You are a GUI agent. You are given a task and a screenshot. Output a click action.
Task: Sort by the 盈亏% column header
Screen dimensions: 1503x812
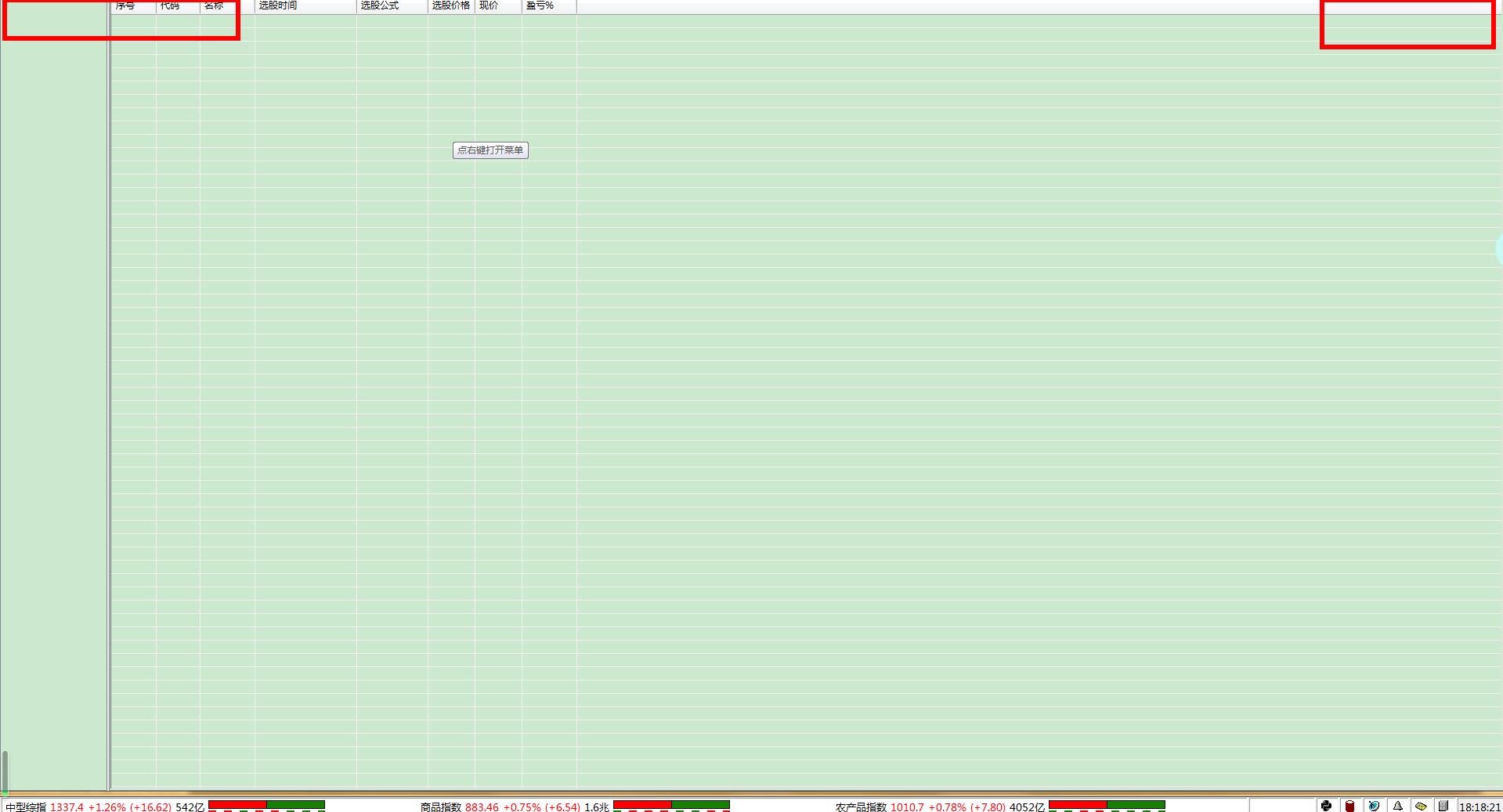(x=549, y=5)
